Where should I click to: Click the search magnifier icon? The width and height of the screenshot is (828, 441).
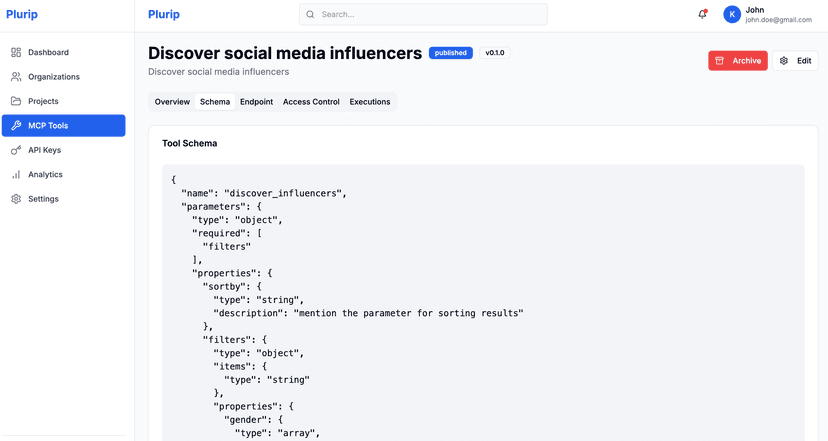pos(310,14)
